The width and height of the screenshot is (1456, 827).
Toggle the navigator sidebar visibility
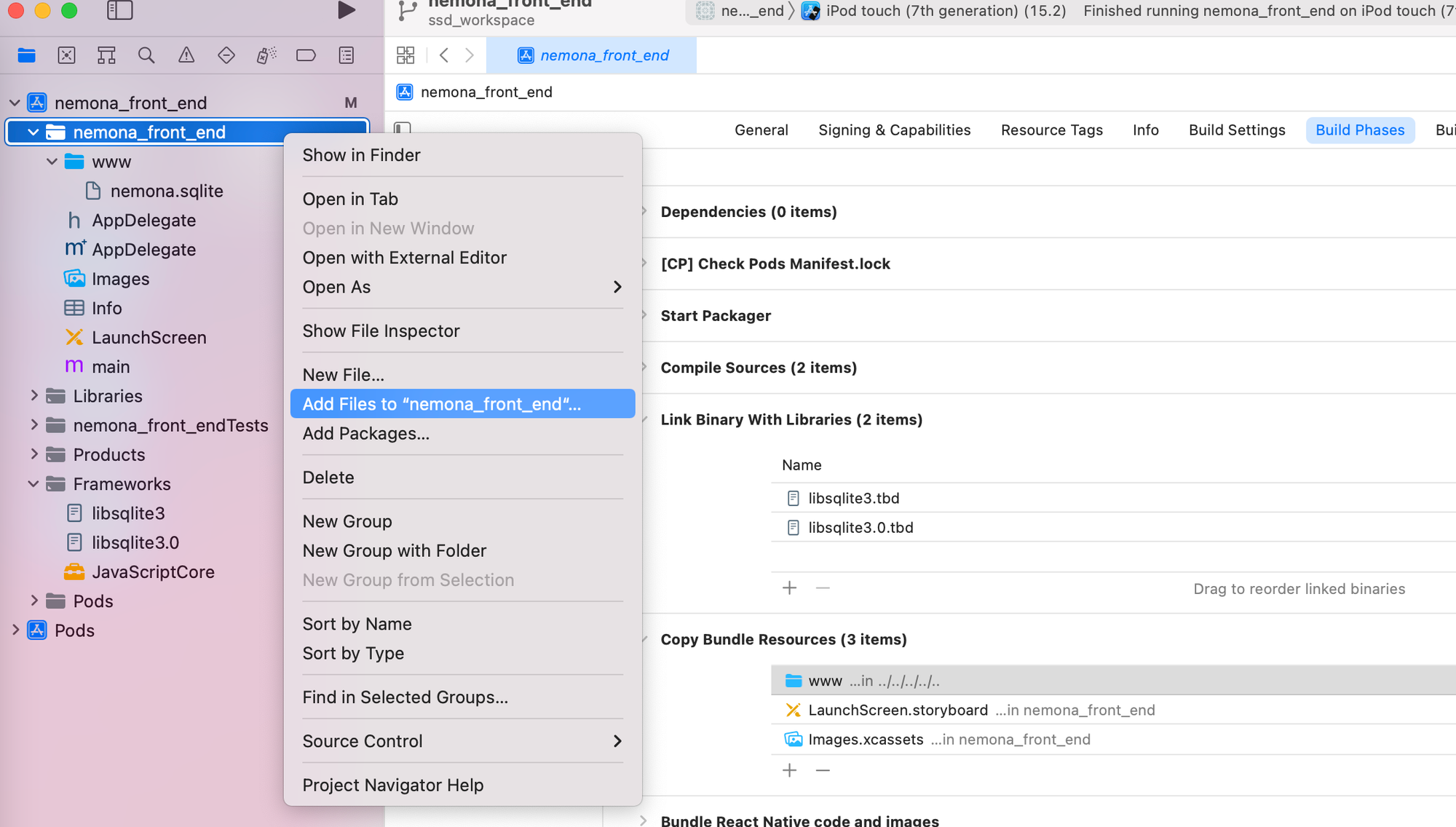pyautogui.click(x=119, y=10)
